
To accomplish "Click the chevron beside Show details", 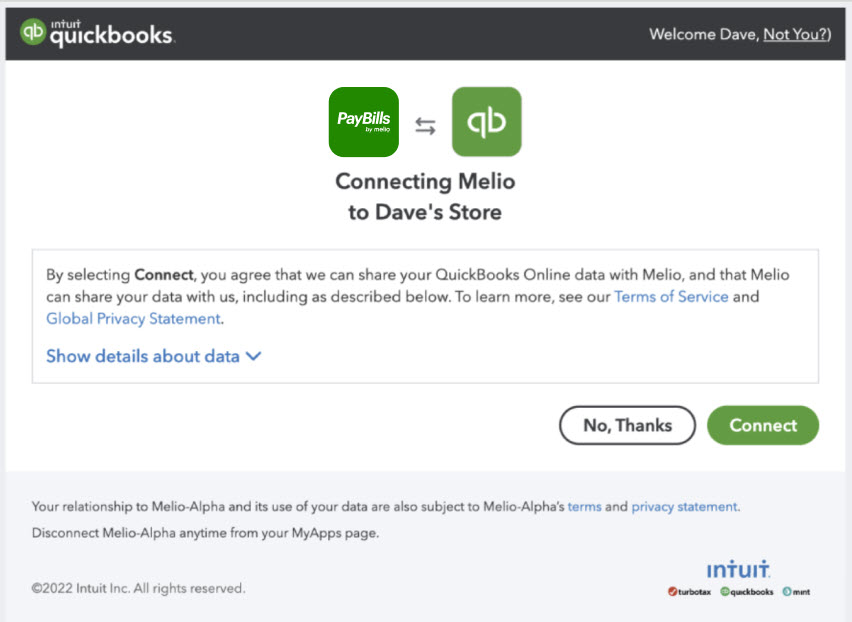I will 253,356.
